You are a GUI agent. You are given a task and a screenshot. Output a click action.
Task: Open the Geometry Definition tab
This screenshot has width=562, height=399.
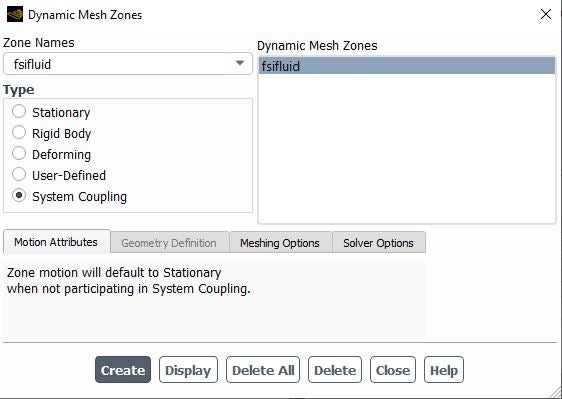click(x=170, y=243)
